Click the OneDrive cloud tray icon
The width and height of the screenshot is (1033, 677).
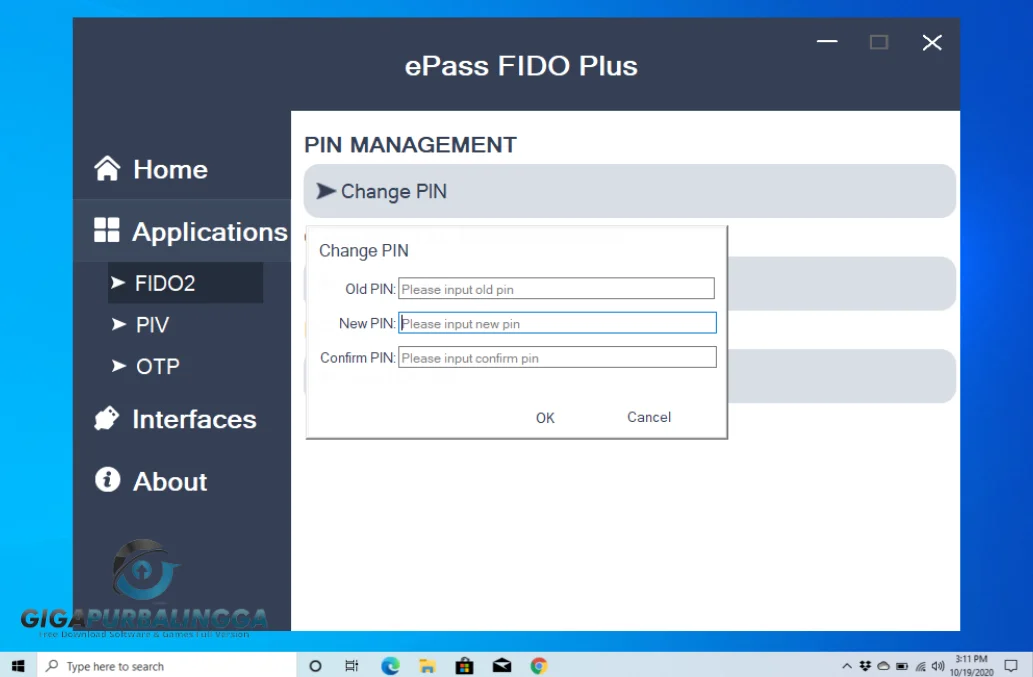pyautogui.click(x=883, y=666)
